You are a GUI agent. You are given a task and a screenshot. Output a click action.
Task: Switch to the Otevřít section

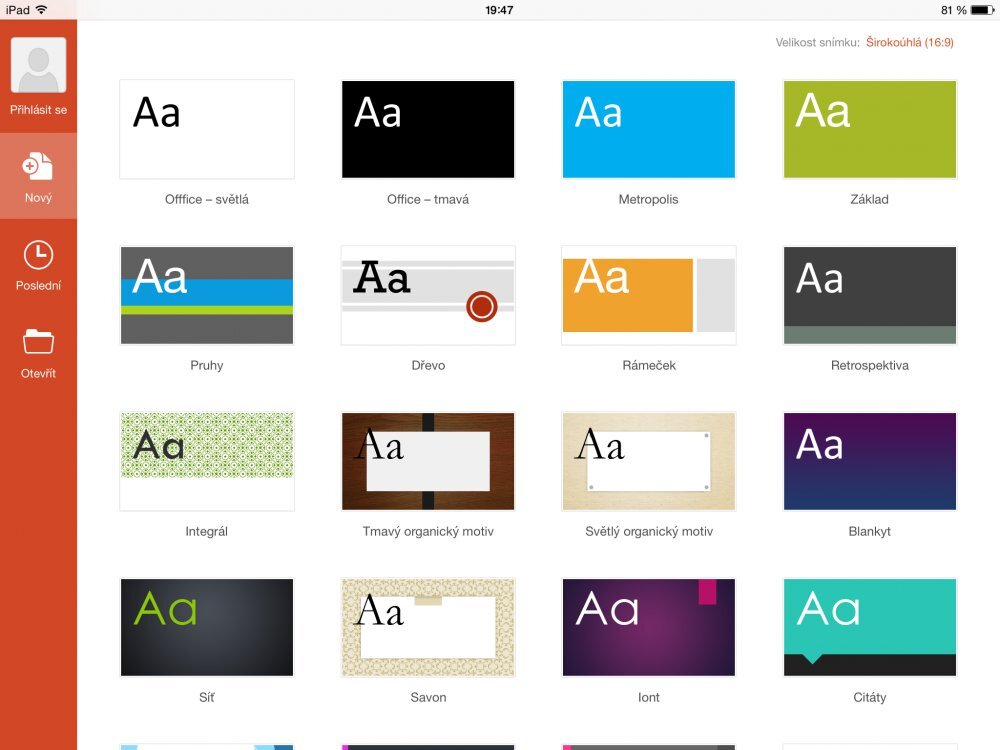(x=38, y=352)
